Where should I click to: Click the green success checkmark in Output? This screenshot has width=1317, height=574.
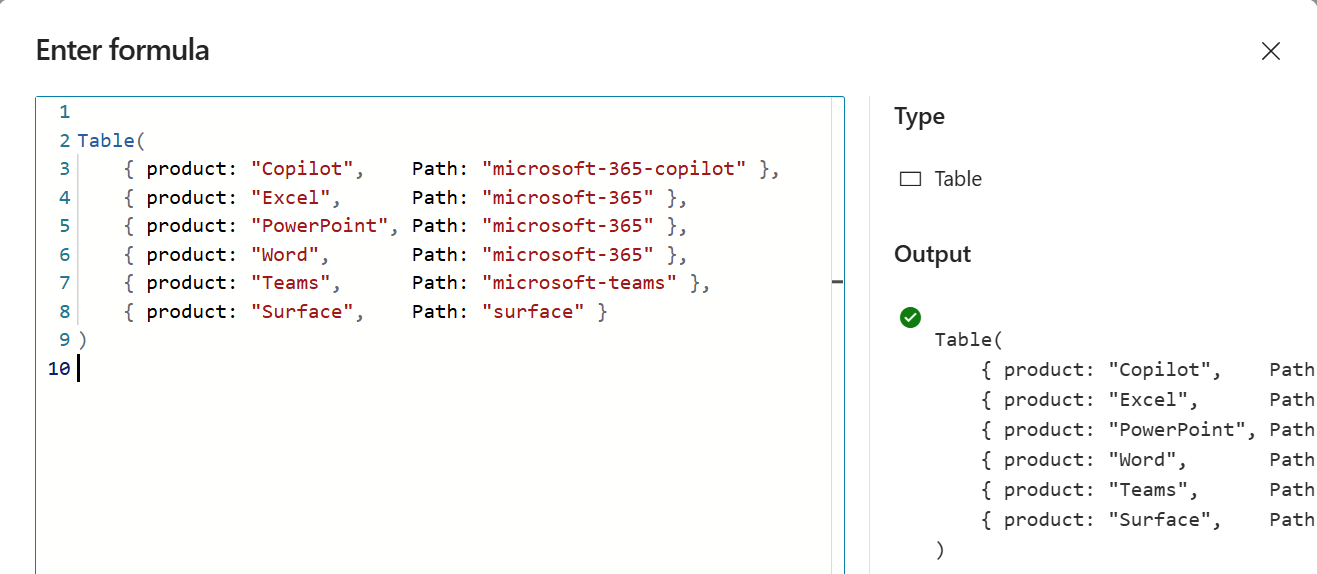tap(910, 317)
